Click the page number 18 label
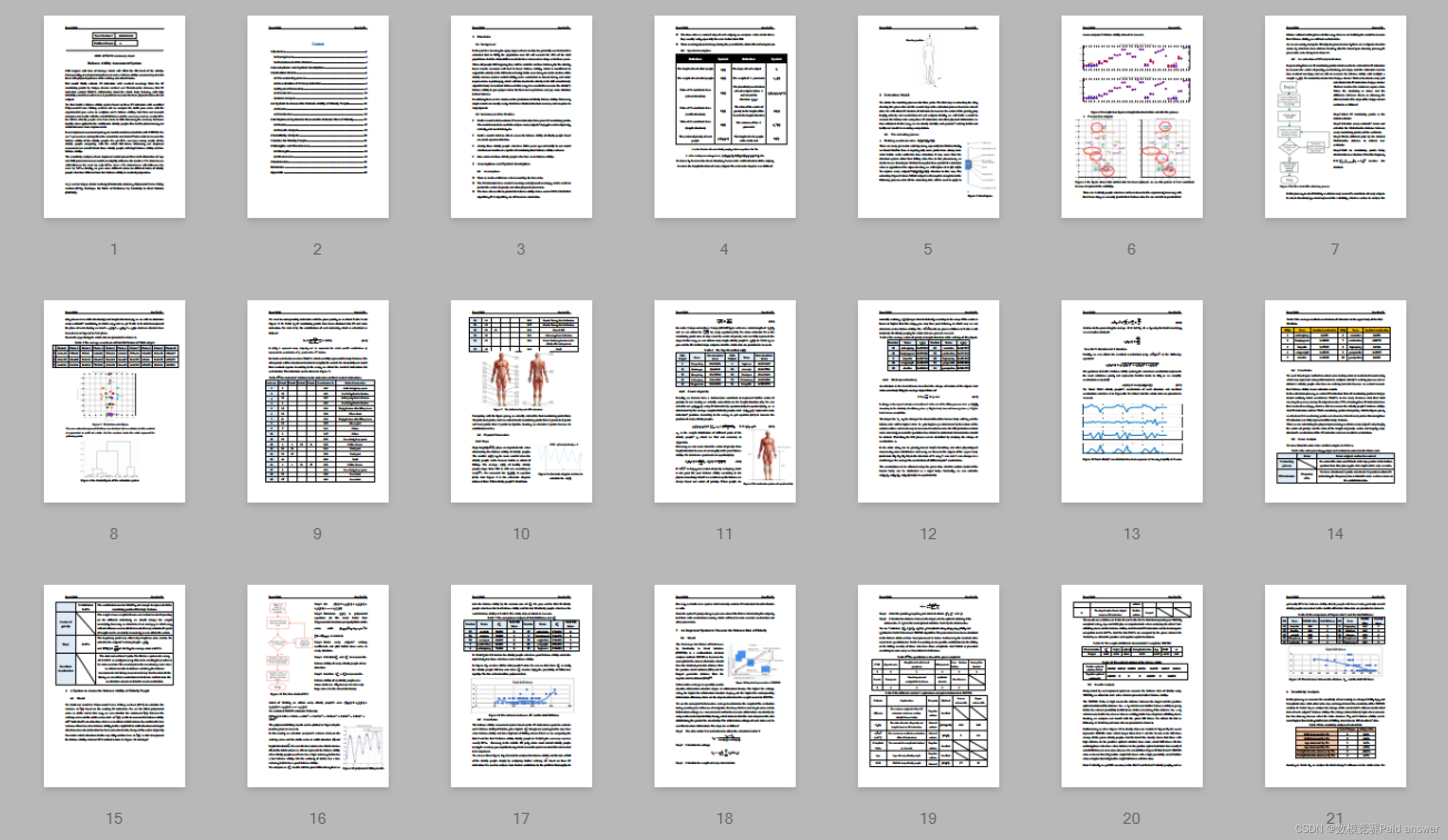 click(724, 818)
